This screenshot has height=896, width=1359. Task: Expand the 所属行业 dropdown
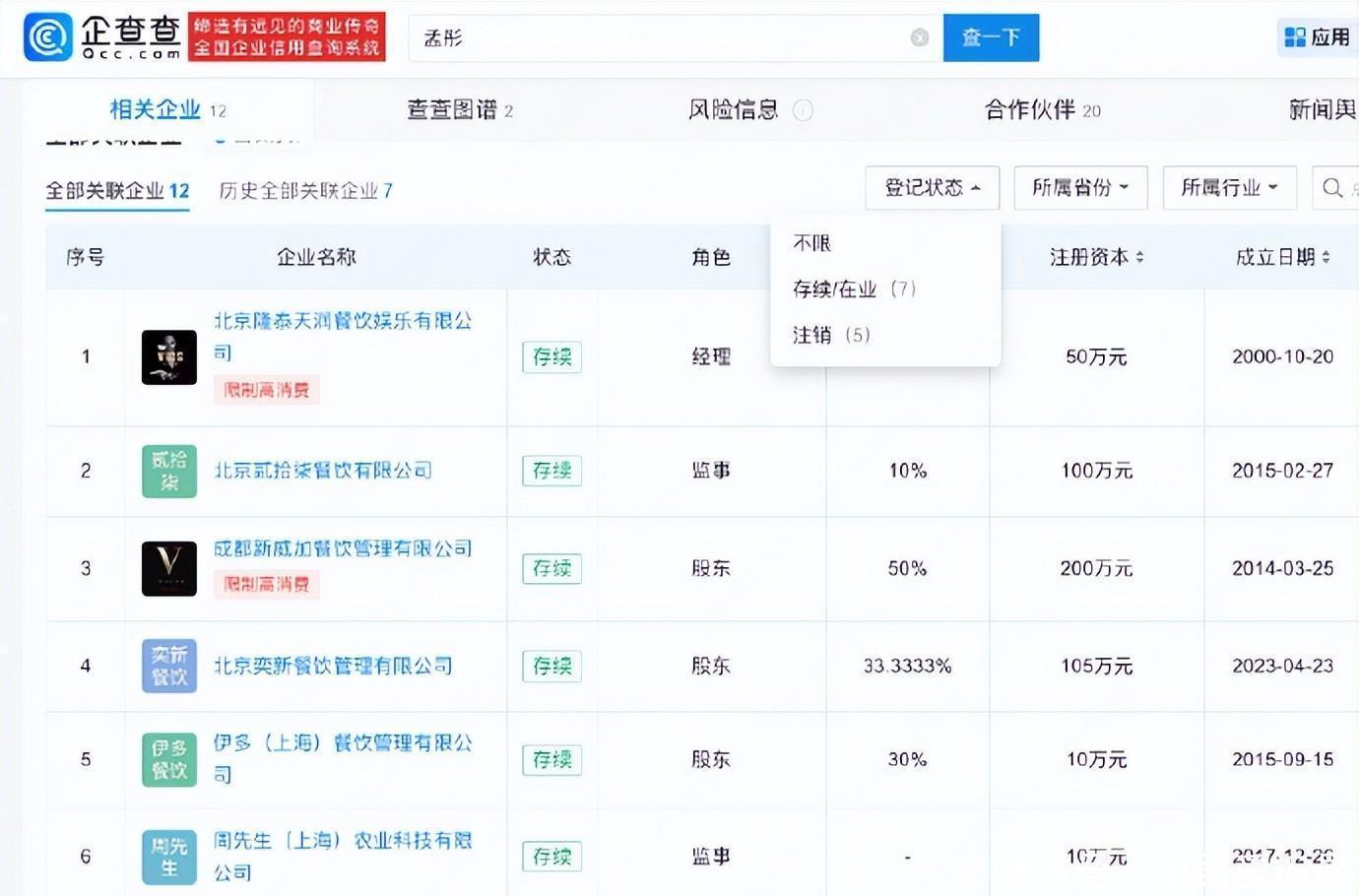click(x=1229, y=187)
